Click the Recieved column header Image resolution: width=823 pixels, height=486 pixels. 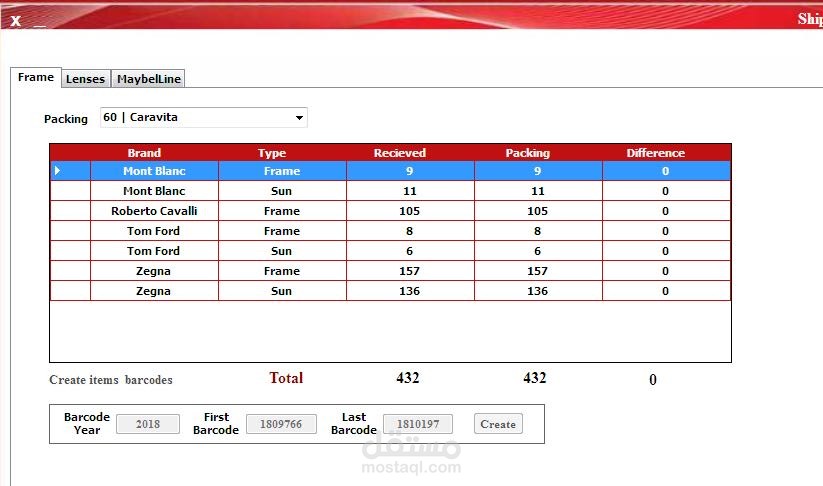tap(399, 153)
